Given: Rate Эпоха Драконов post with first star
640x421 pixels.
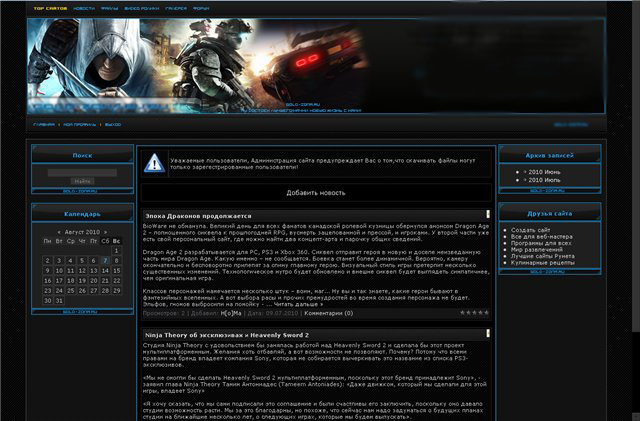Looking at the screenshot, I should pyautogui.click(x=462, y=313).
